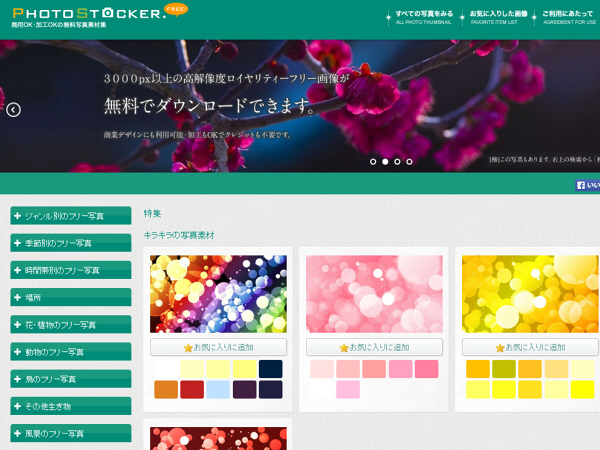Open the red bokeh thumbnail at bottom

click(x=218, y=439)
